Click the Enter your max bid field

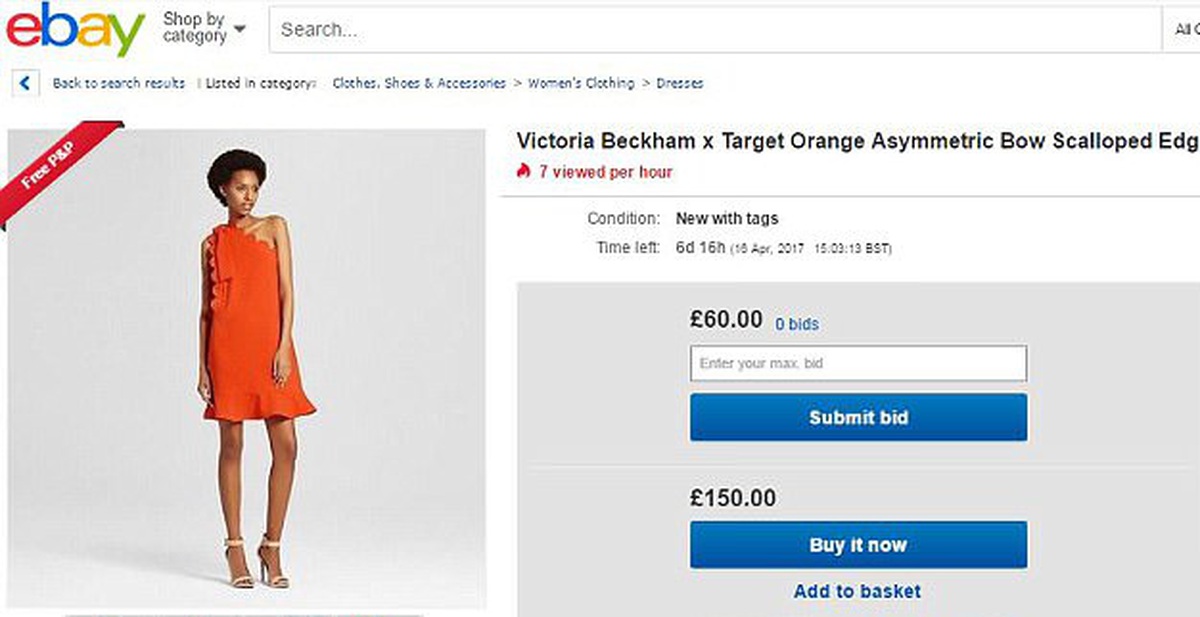858,364
